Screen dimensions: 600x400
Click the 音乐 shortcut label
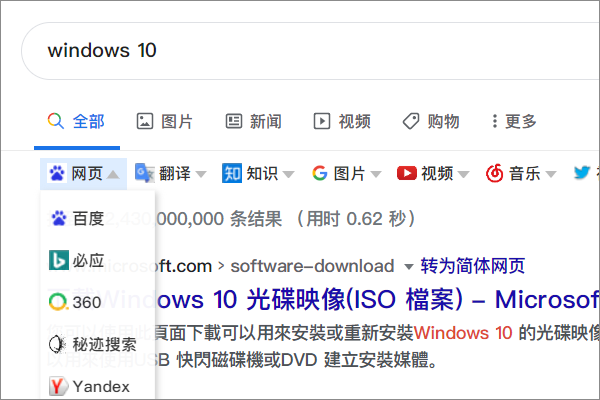click(525, 173)
